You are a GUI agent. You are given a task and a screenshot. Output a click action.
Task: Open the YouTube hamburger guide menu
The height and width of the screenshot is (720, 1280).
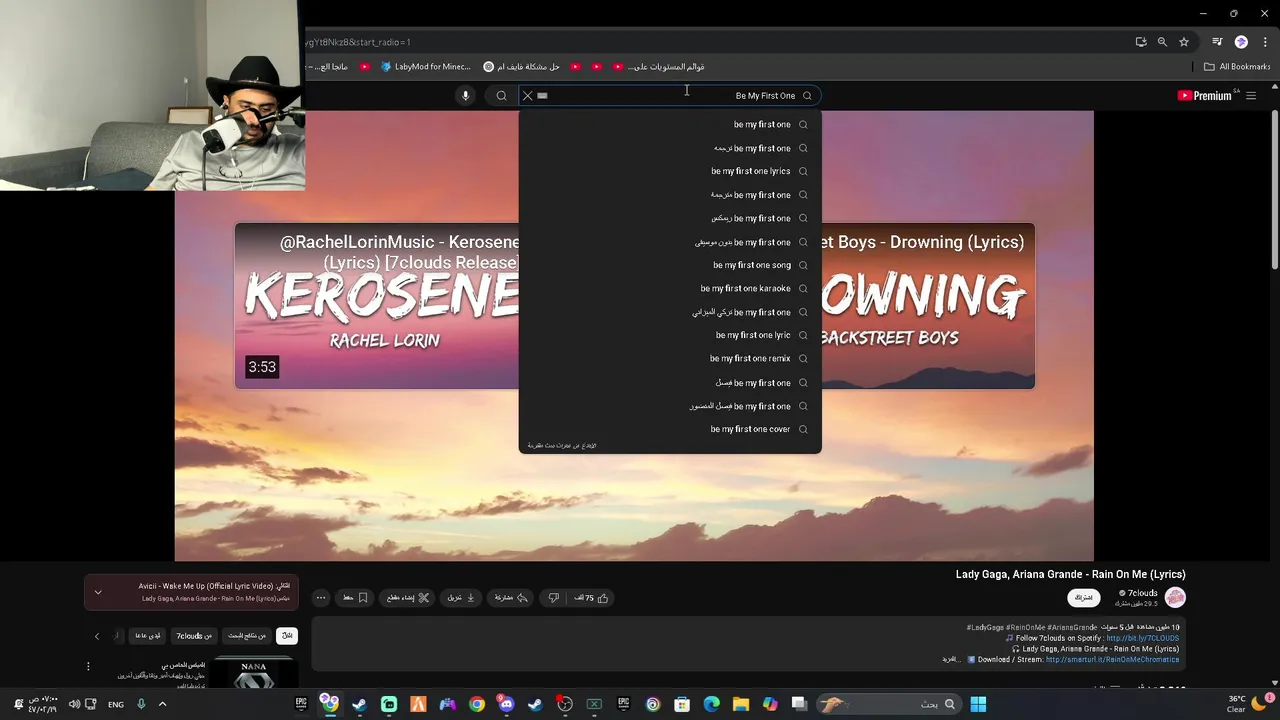[x=1251, y=96]
